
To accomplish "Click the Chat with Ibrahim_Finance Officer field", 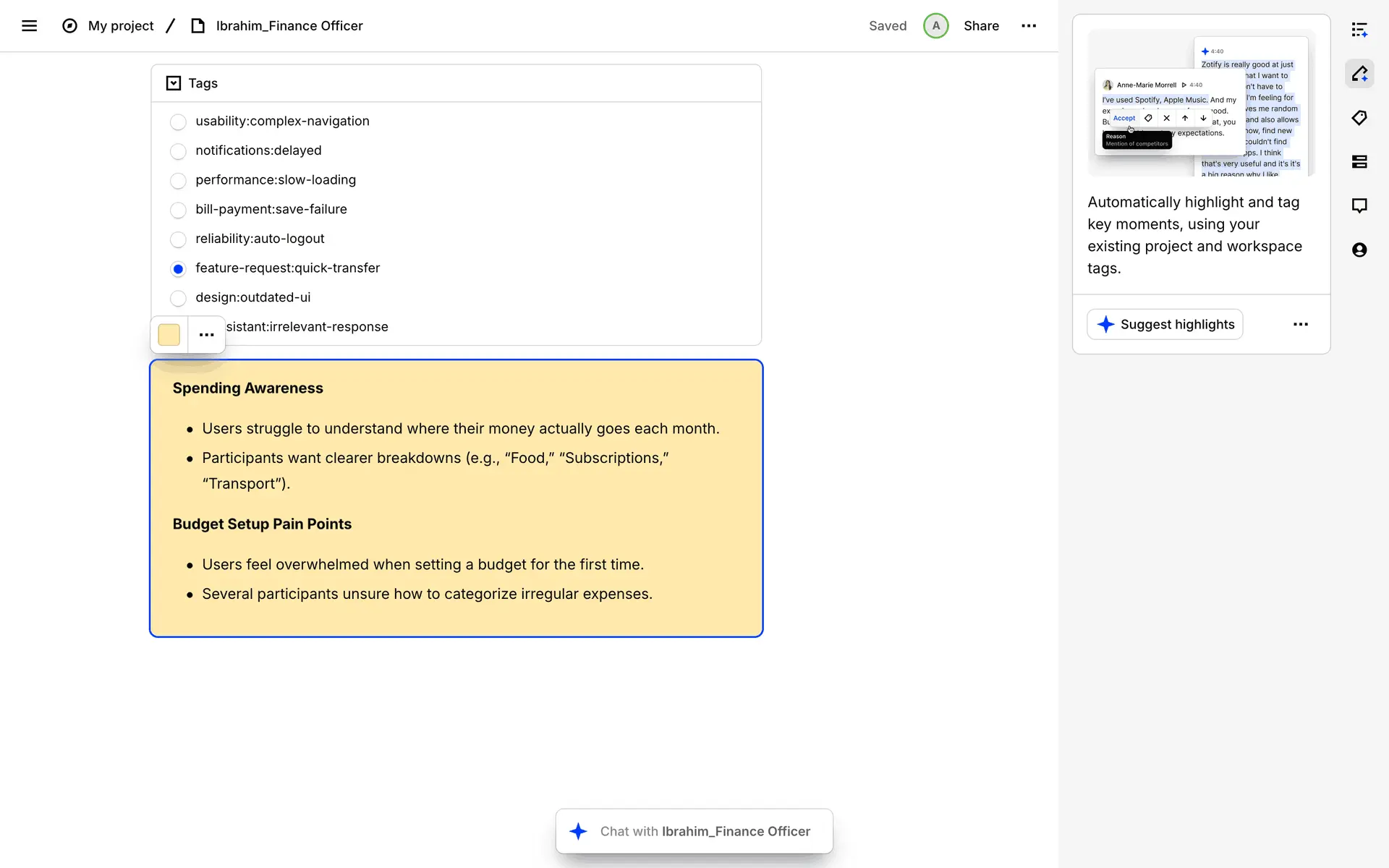I will click(694, 832).
